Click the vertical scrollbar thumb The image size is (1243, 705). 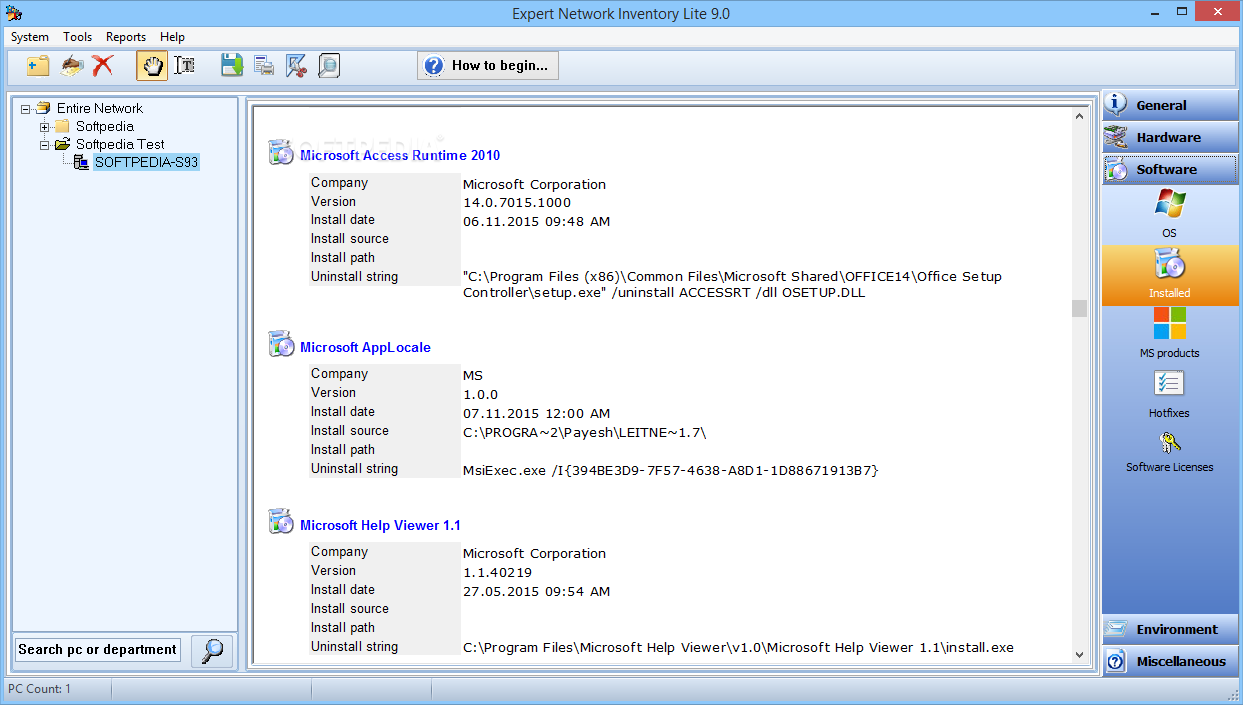point(1079,309)
